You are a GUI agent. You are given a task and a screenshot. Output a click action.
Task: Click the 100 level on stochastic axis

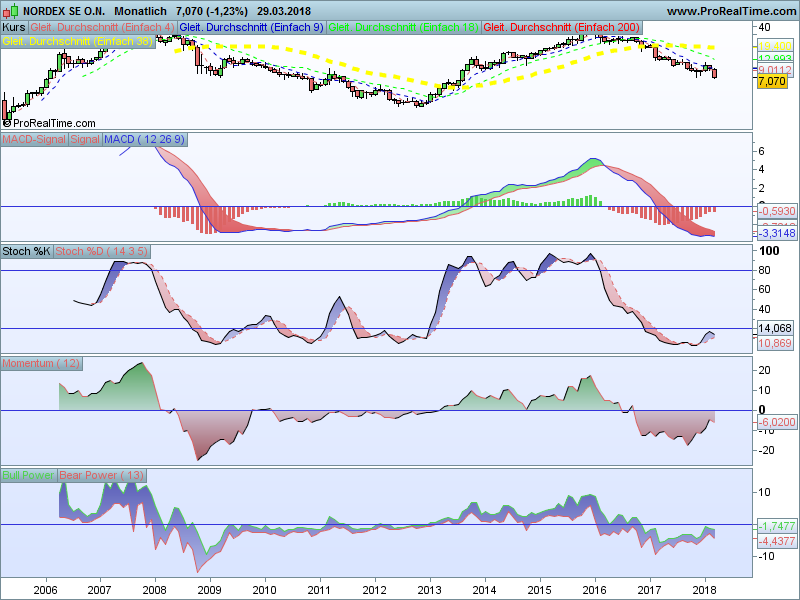[x=769, y=251]
